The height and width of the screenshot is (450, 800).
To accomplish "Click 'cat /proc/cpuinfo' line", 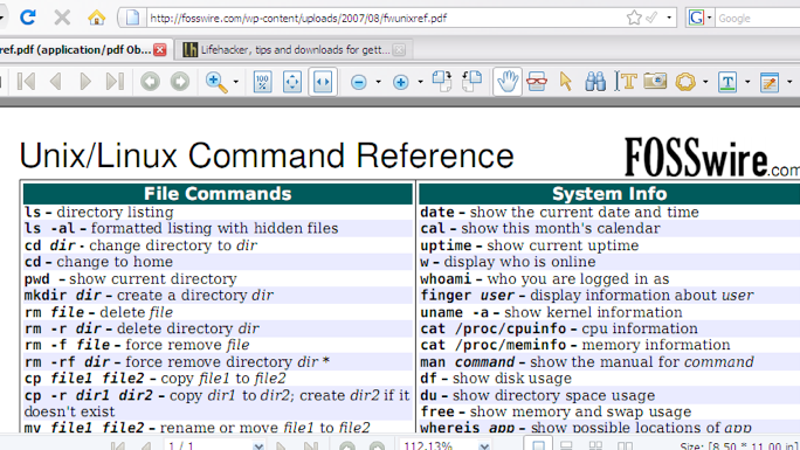I will tap(559, 329).
